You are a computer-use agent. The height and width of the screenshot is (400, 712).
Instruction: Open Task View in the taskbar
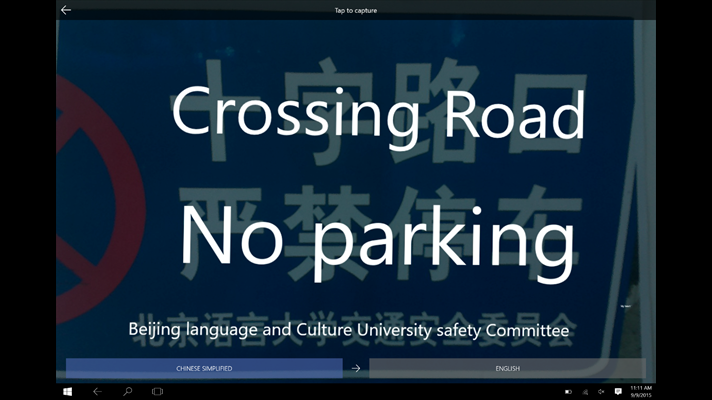157,391
